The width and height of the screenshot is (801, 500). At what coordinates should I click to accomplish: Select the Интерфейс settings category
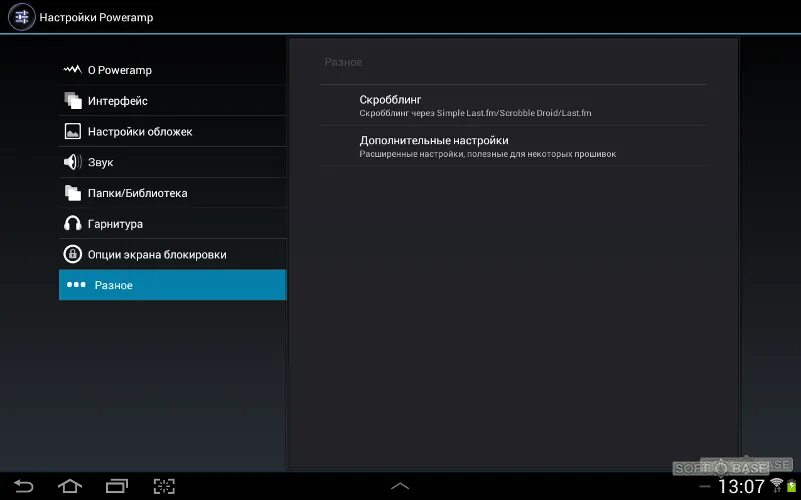173,101
